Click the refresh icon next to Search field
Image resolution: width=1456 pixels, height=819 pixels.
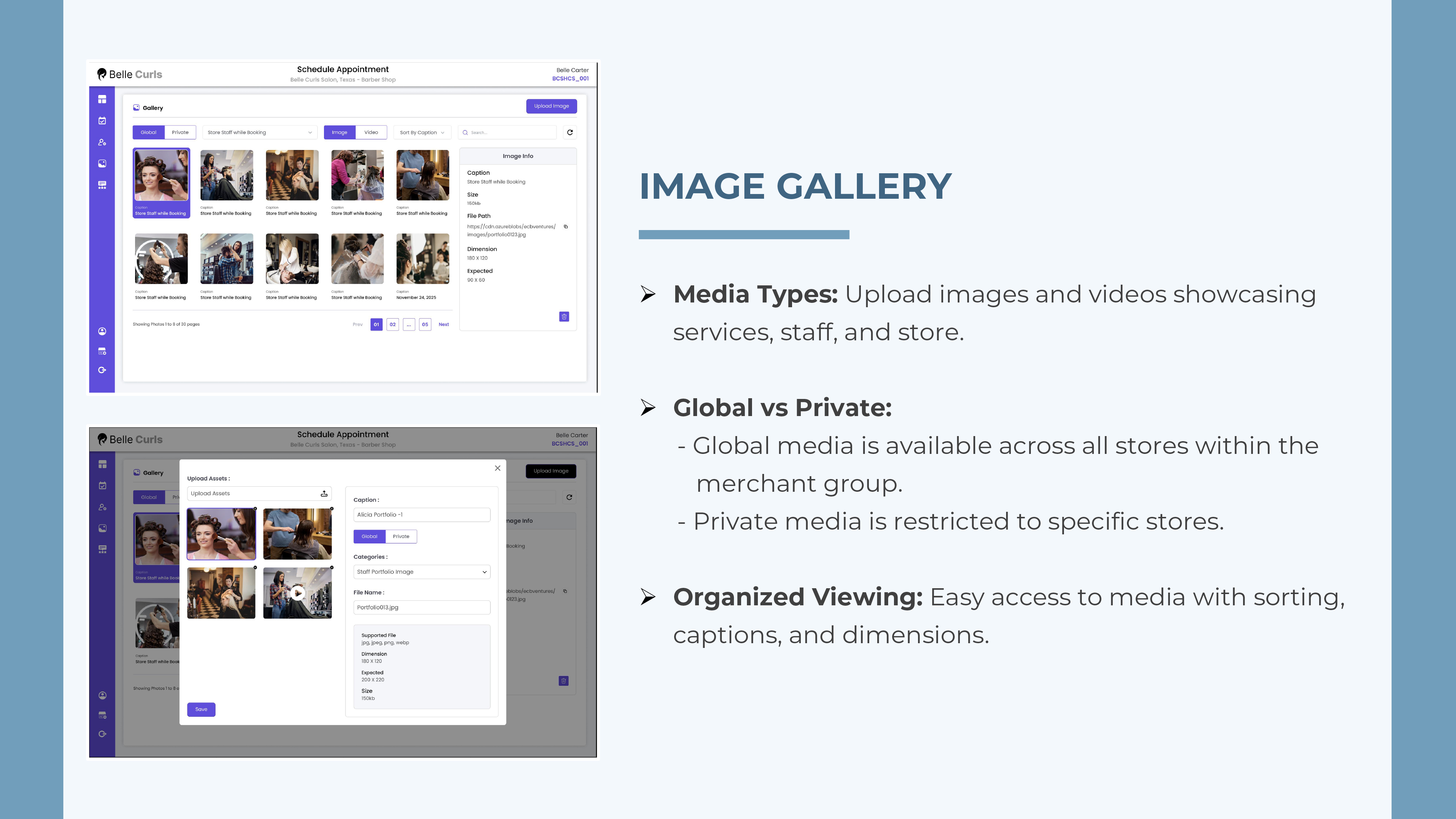click(570, 132)
